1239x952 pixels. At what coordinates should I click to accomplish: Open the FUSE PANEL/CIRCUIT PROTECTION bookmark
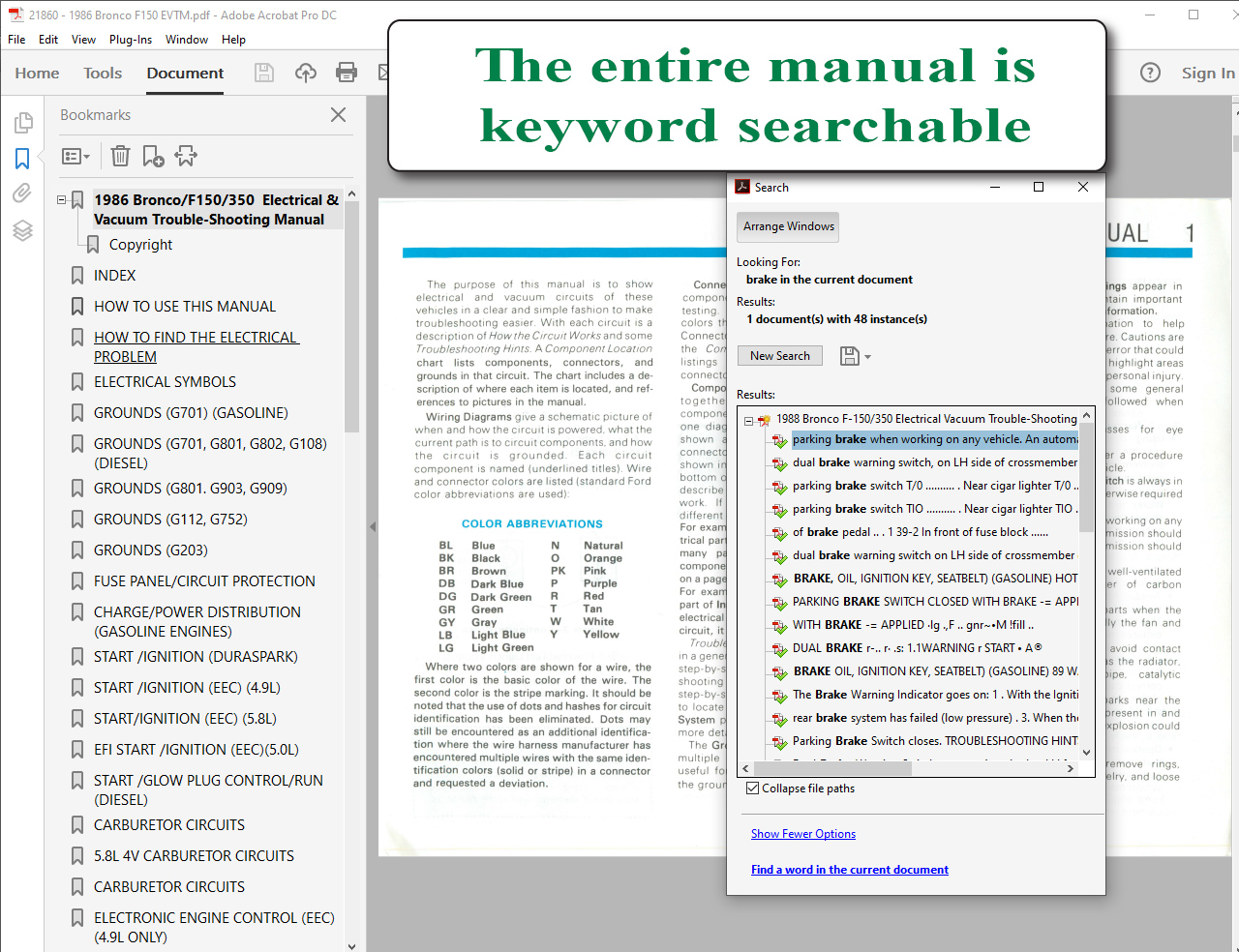pyautogui.click(x=204, y=581)
